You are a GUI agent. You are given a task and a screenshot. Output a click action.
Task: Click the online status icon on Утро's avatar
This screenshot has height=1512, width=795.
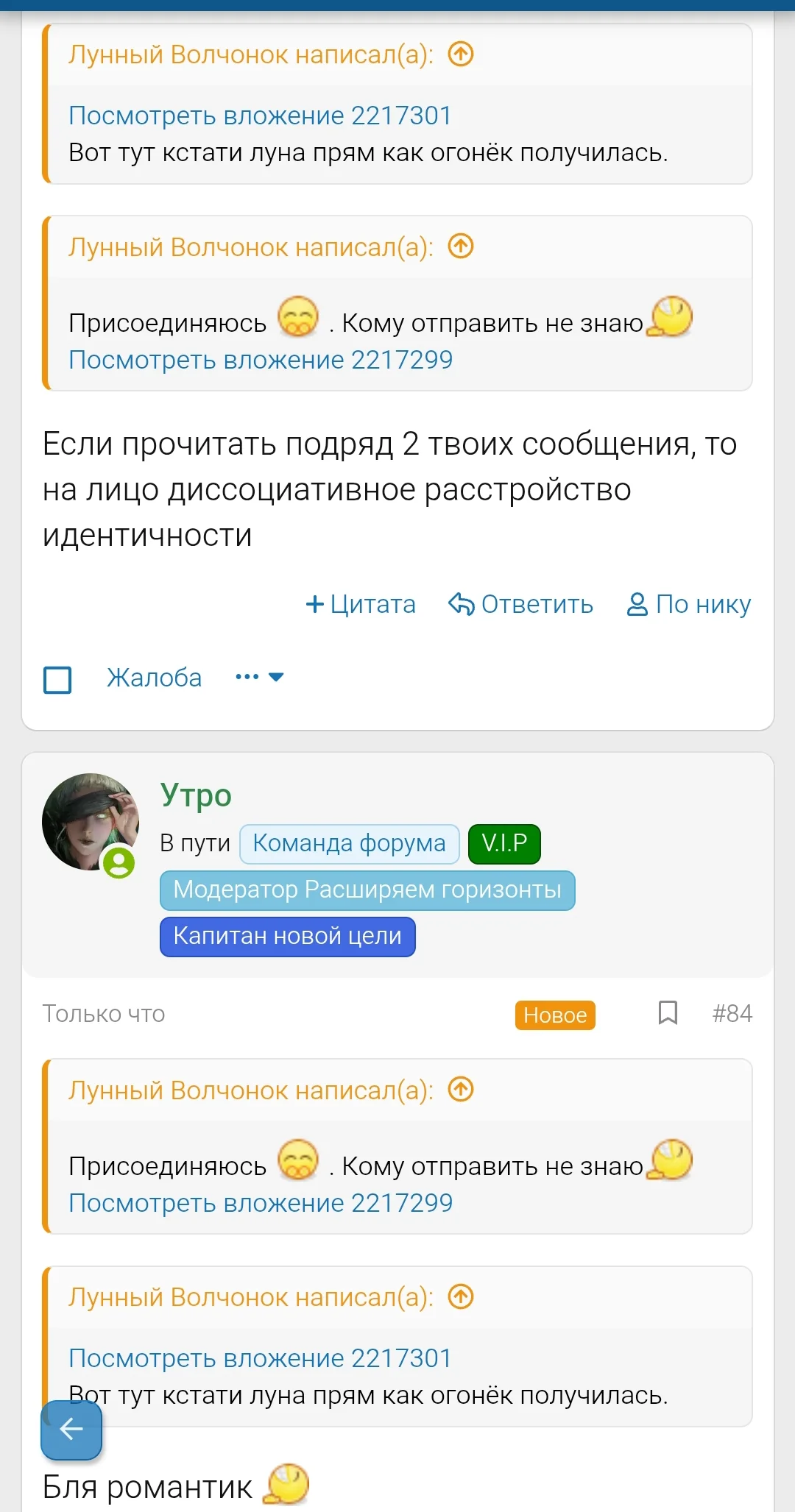(x=119, y=862)
